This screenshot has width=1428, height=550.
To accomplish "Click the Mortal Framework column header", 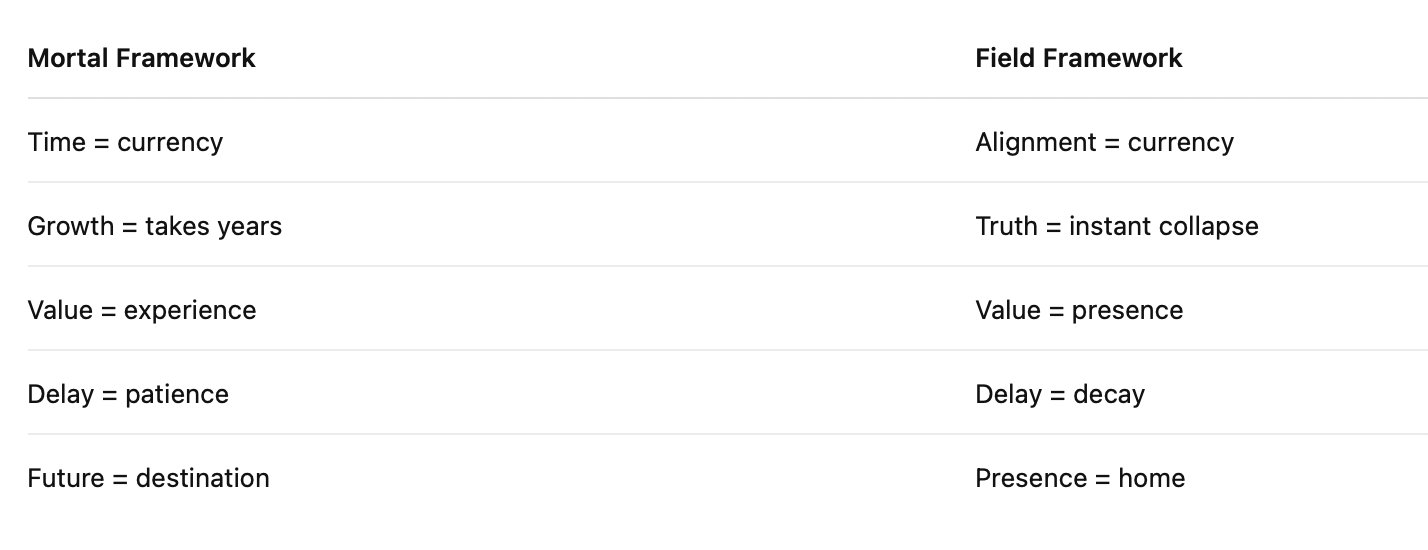I will 141,59.
